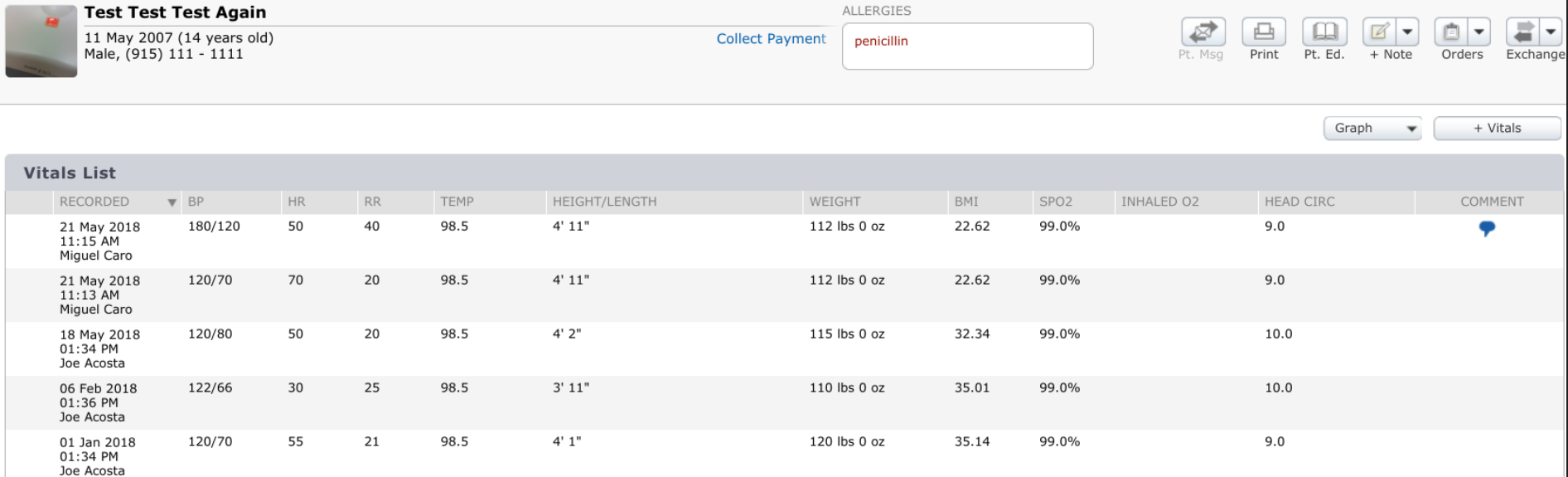Click the + Vitals button
Viewport: 1568px width, 477px height.
point(1497,128)
